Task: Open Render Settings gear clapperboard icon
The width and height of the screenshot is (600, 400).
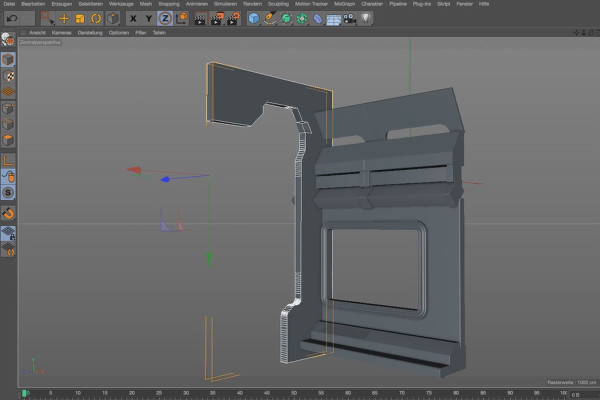Action: (x=233, y=18)
